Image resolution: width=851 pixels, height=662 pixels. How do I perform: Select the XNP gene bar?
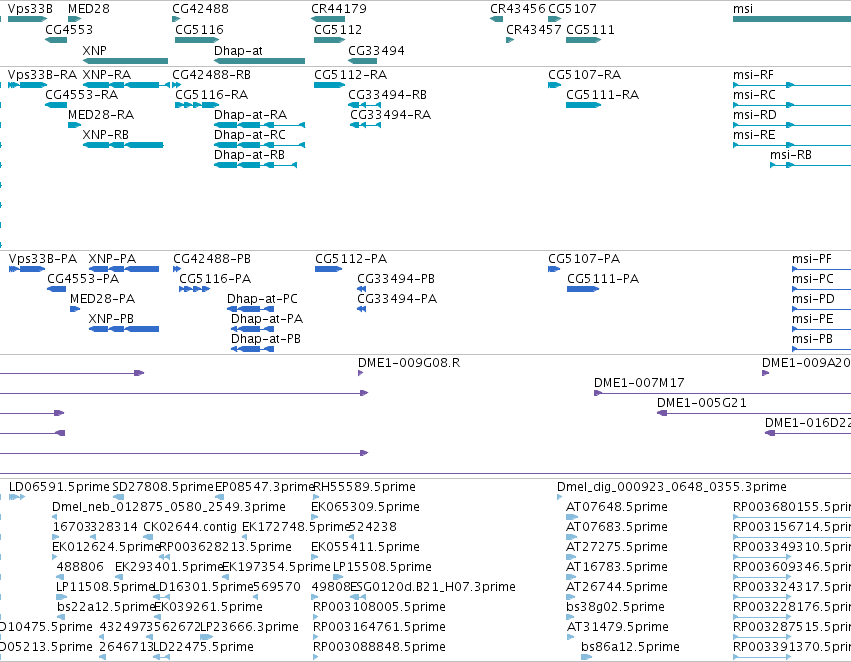125,61
